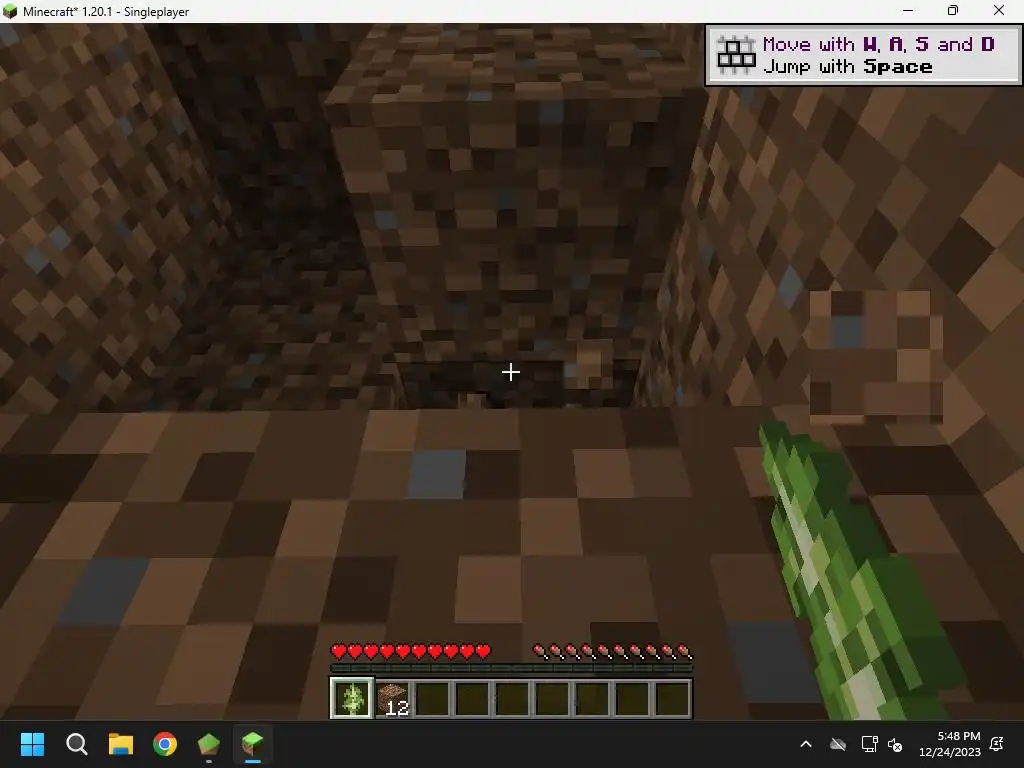This screenshot has width=1024, height=768.
Task: Open the notification bell icon
Action: (x=997, y=744)
